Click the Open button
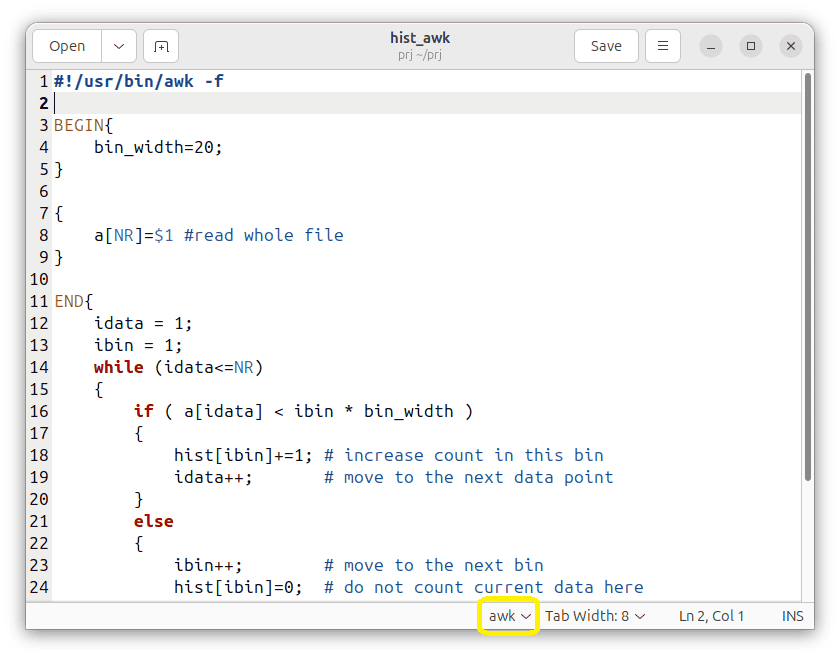Viewport: 840px width, 658px height. click(66, 46)
